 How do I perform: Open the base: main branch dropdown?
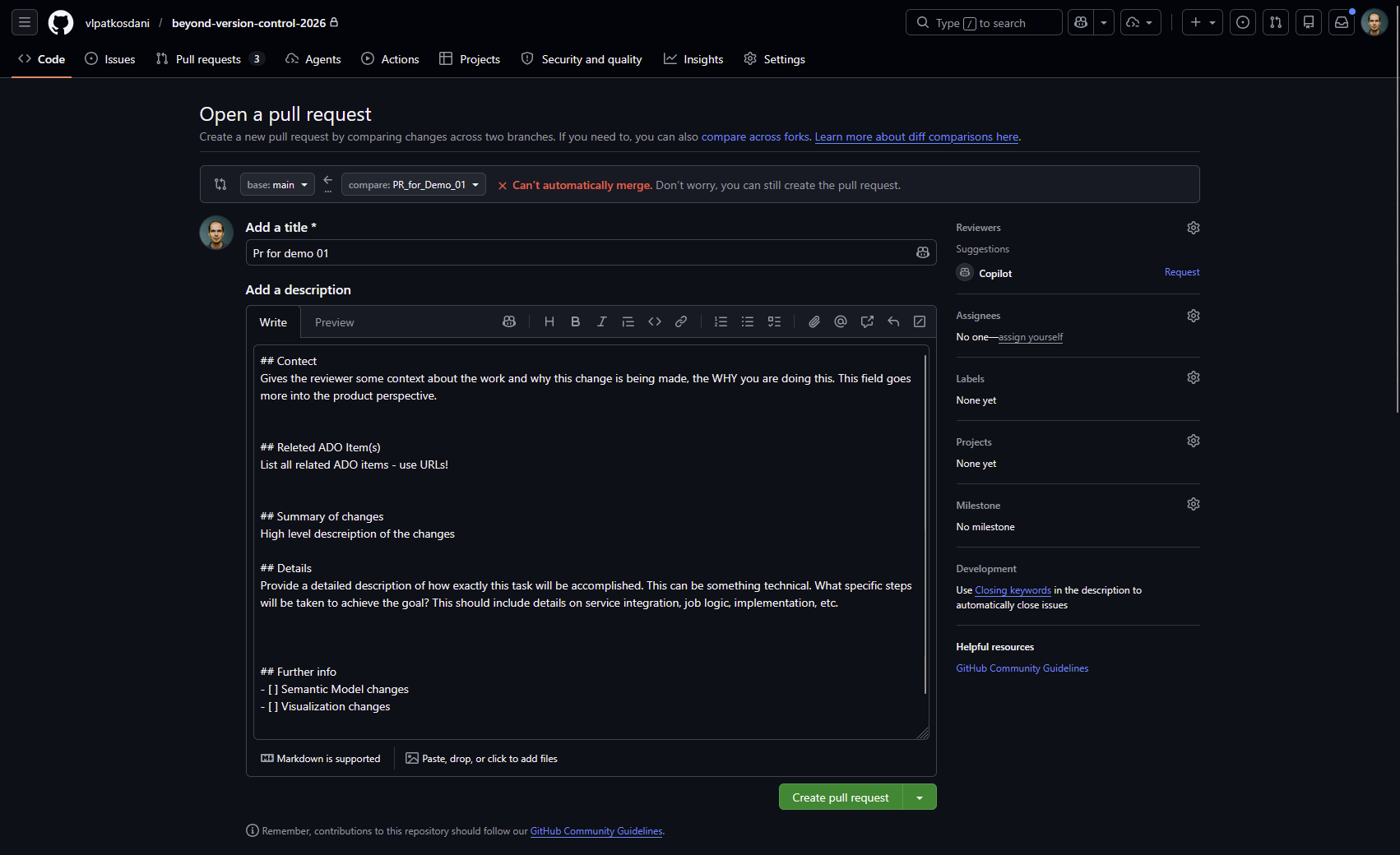tap(277, 185)
